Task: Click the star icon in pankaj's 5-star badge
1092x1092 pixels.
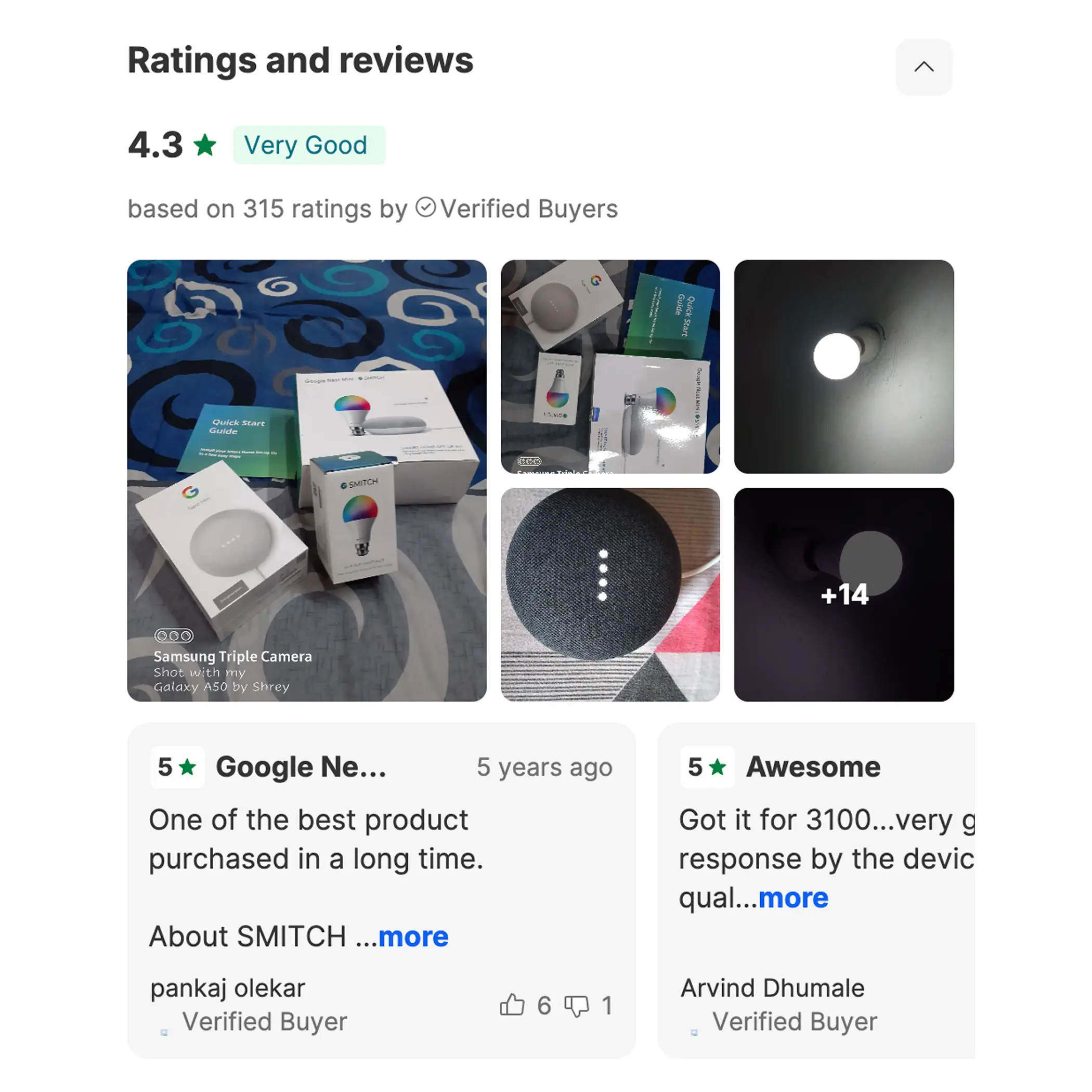Action: [x=189, y=768]
